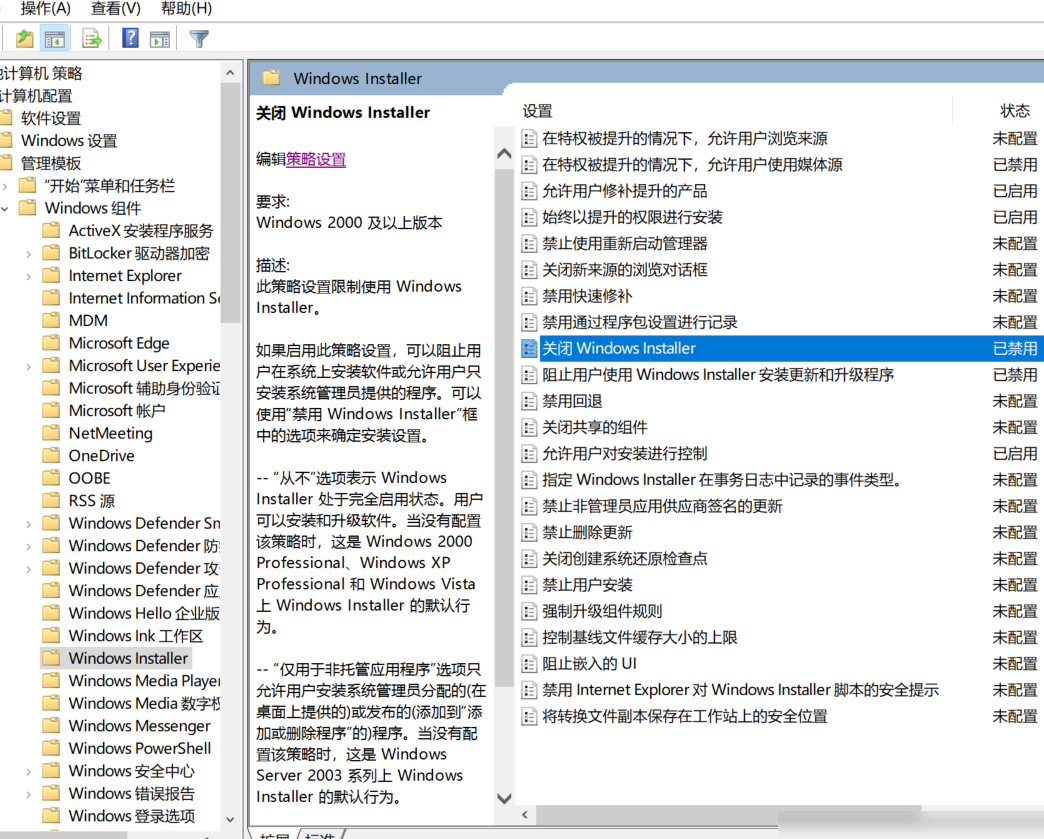Collapse the Windows 组件 tree node
Viewport: 1044px width, 839px height.
(x=5, y=208)
